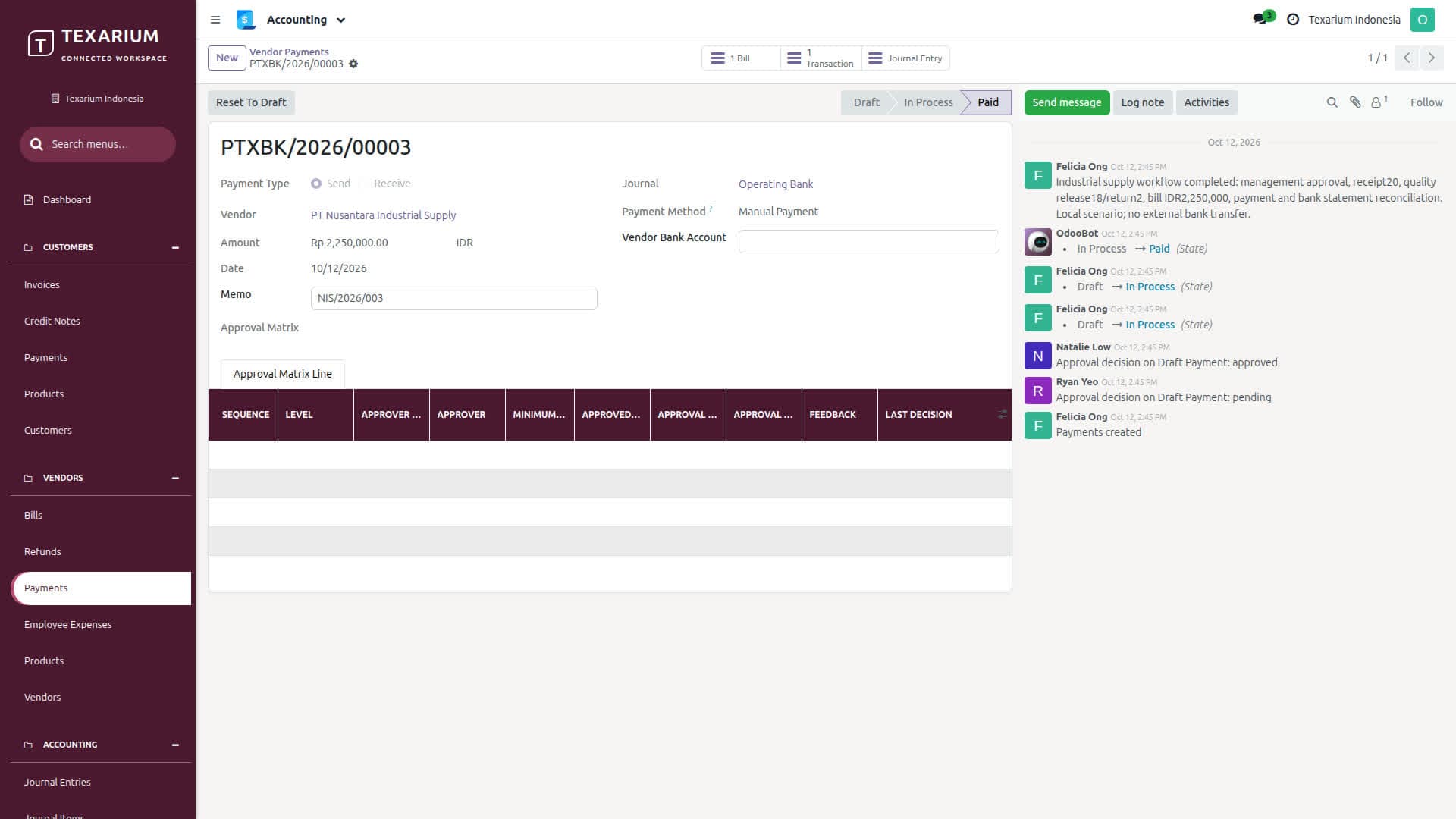Open the Journal Entry smart button
This screenshot has width=1456, height=819.
905,58
